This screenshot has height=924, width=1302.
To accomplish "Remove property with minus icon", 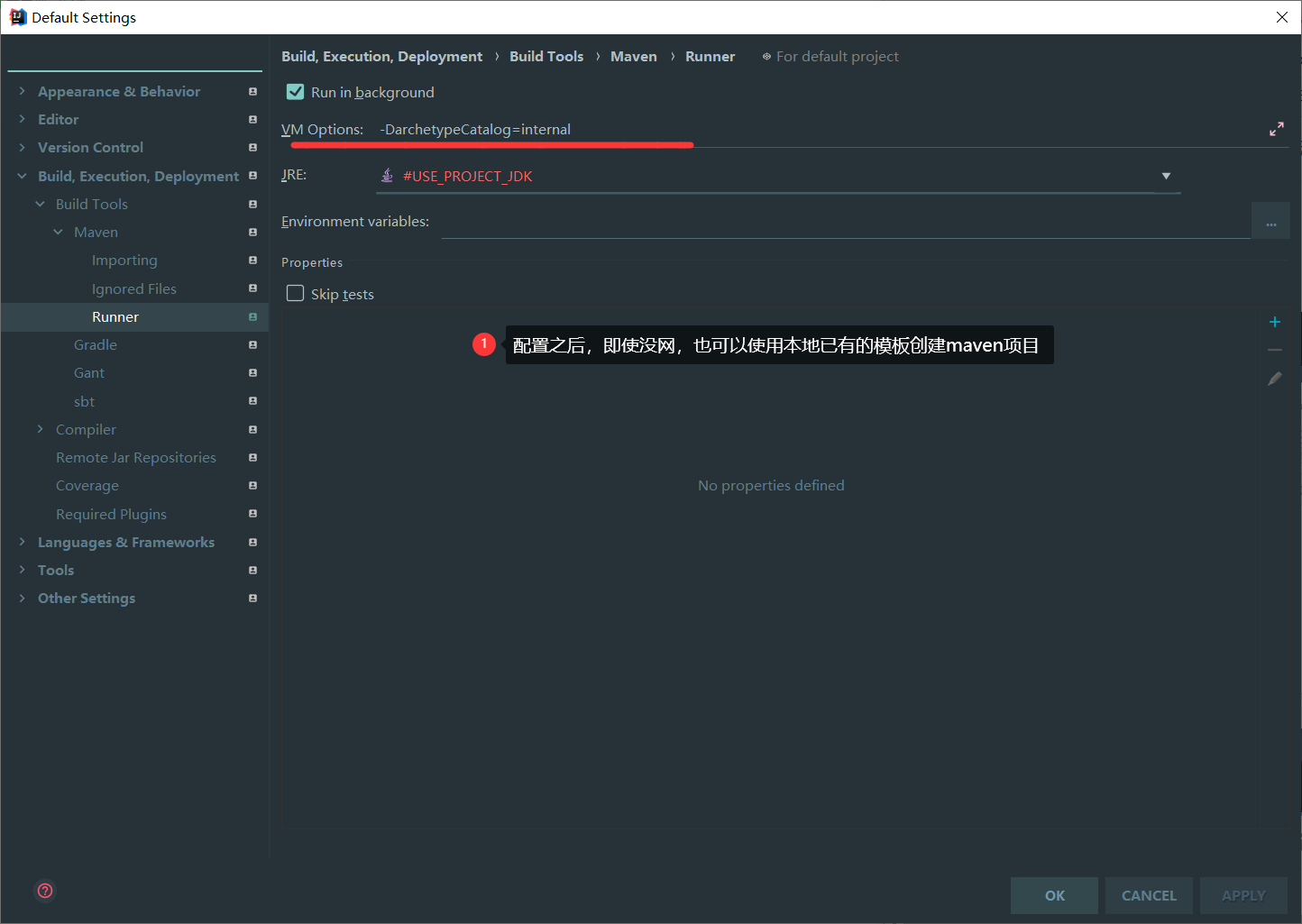I will pos(1275,350).
